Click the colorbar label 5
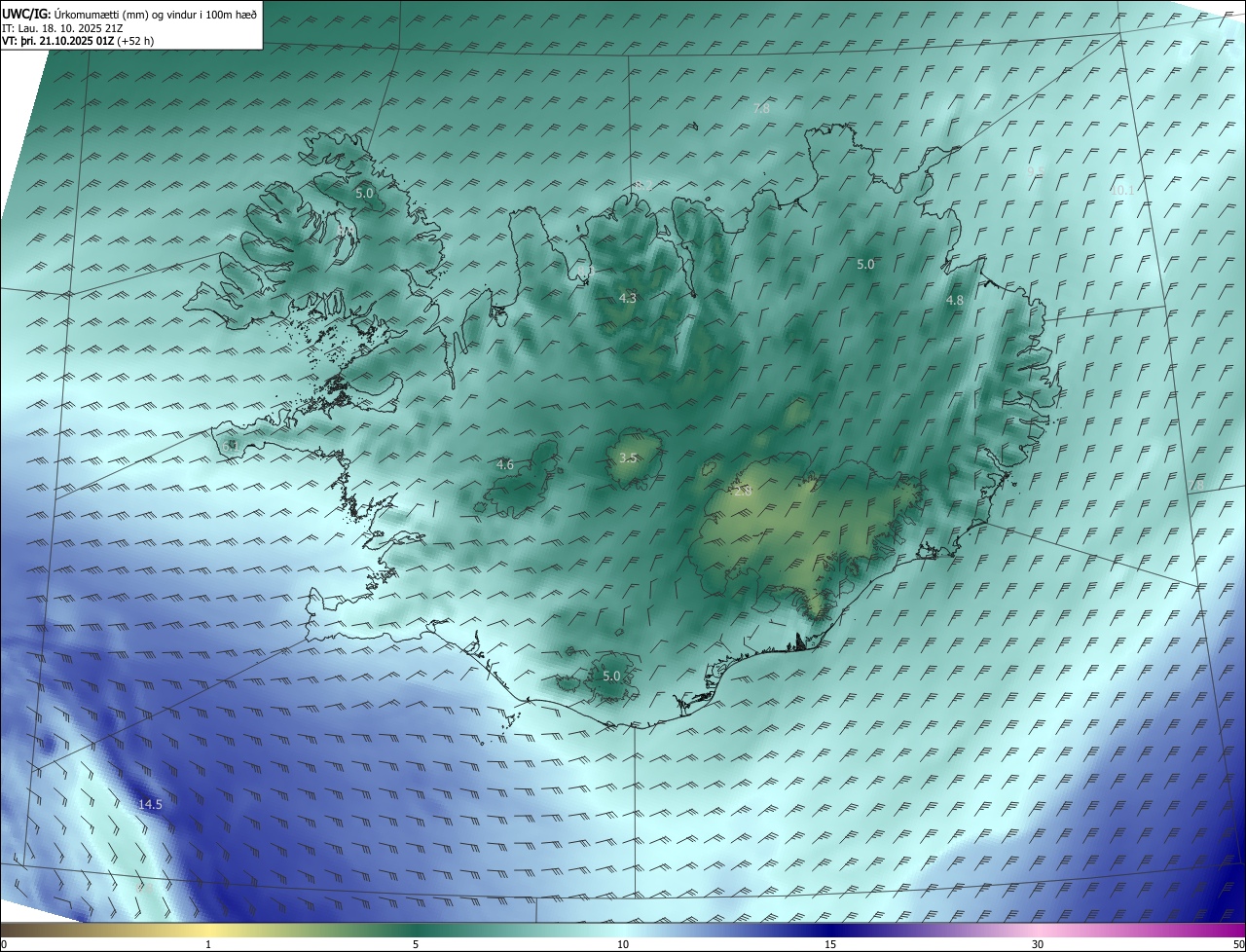The image size is (1246, 952). point(416,944)
